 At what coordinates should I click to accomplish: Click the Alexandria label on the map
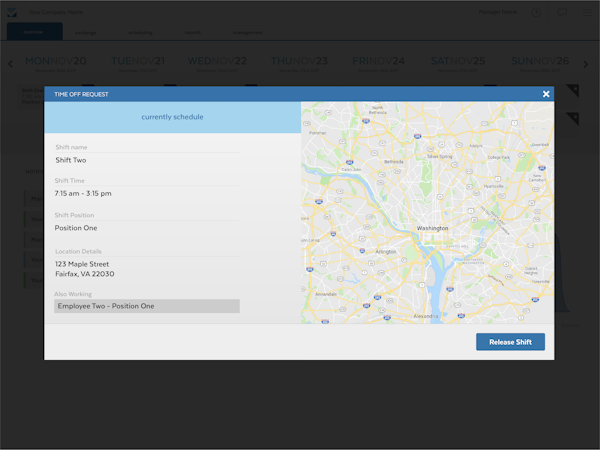(426, 316)
